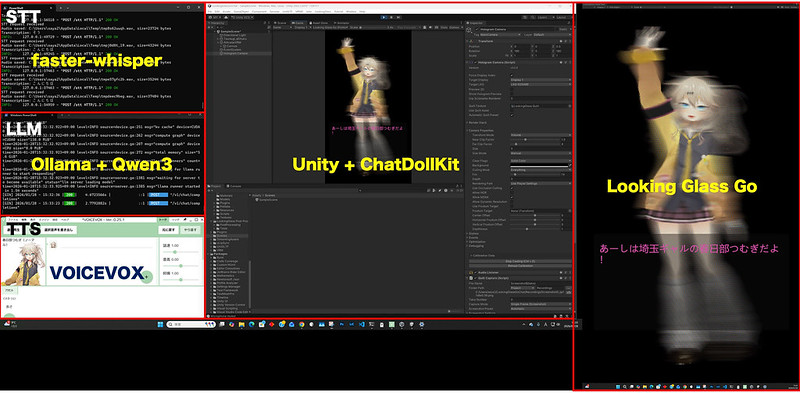Switch to the Animator tab
Screen dimensions: 800x393
click(x=343, y=23)
